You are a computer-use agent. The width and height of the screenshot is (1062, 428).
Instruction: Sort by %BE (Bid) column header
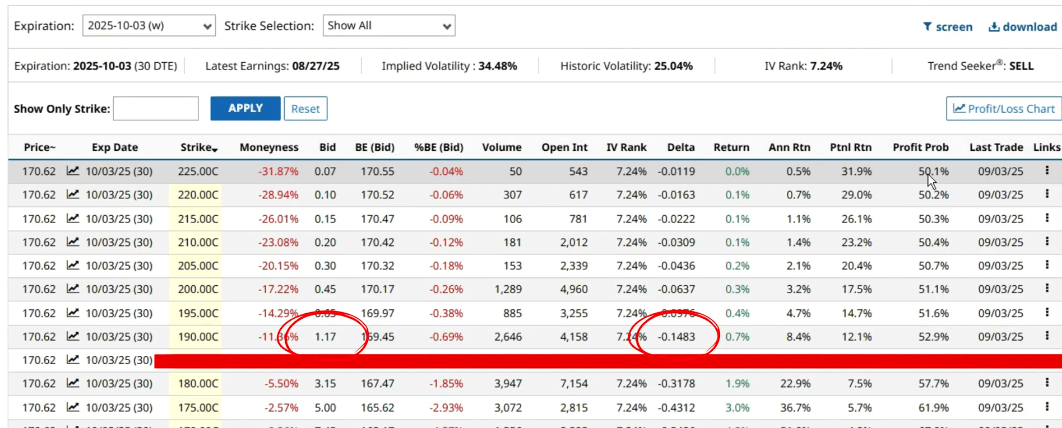(x=439, y=147)
